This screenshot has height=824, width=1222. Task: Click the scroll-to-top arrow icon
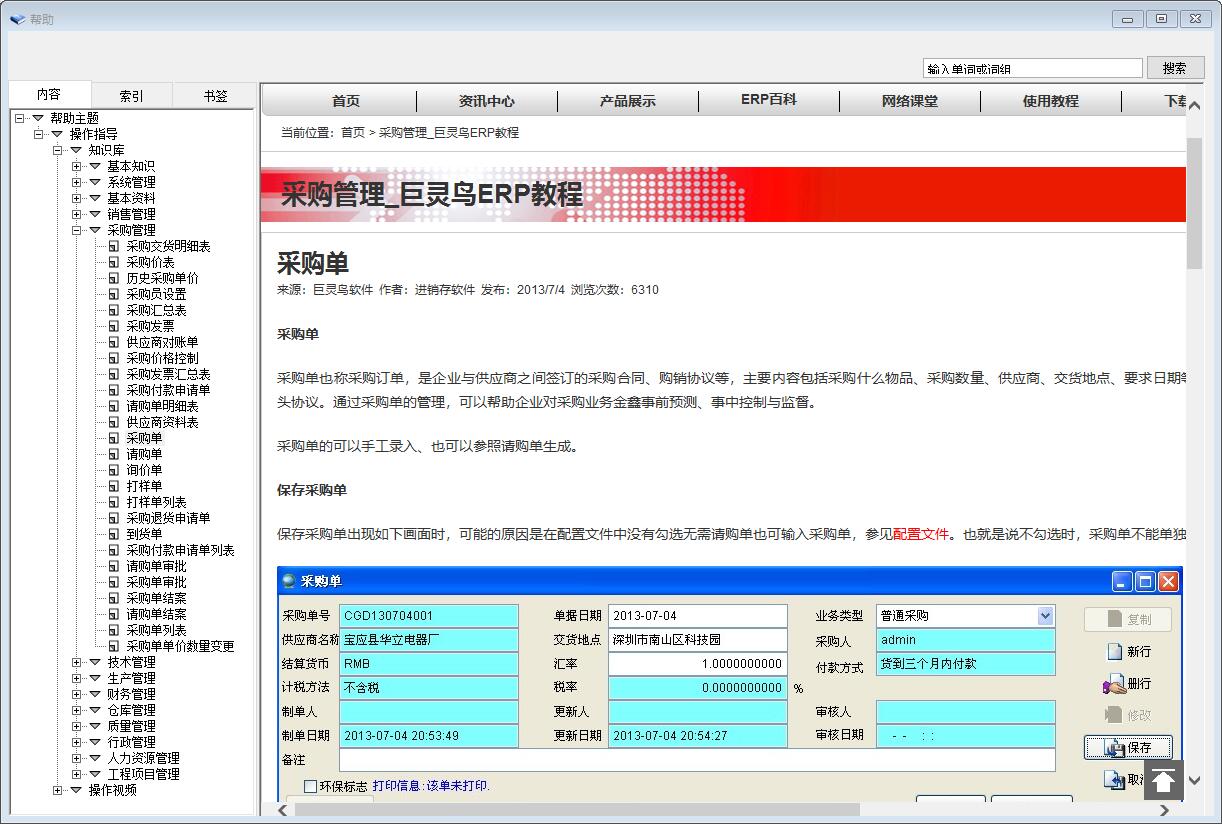(x=1163, y=781)
